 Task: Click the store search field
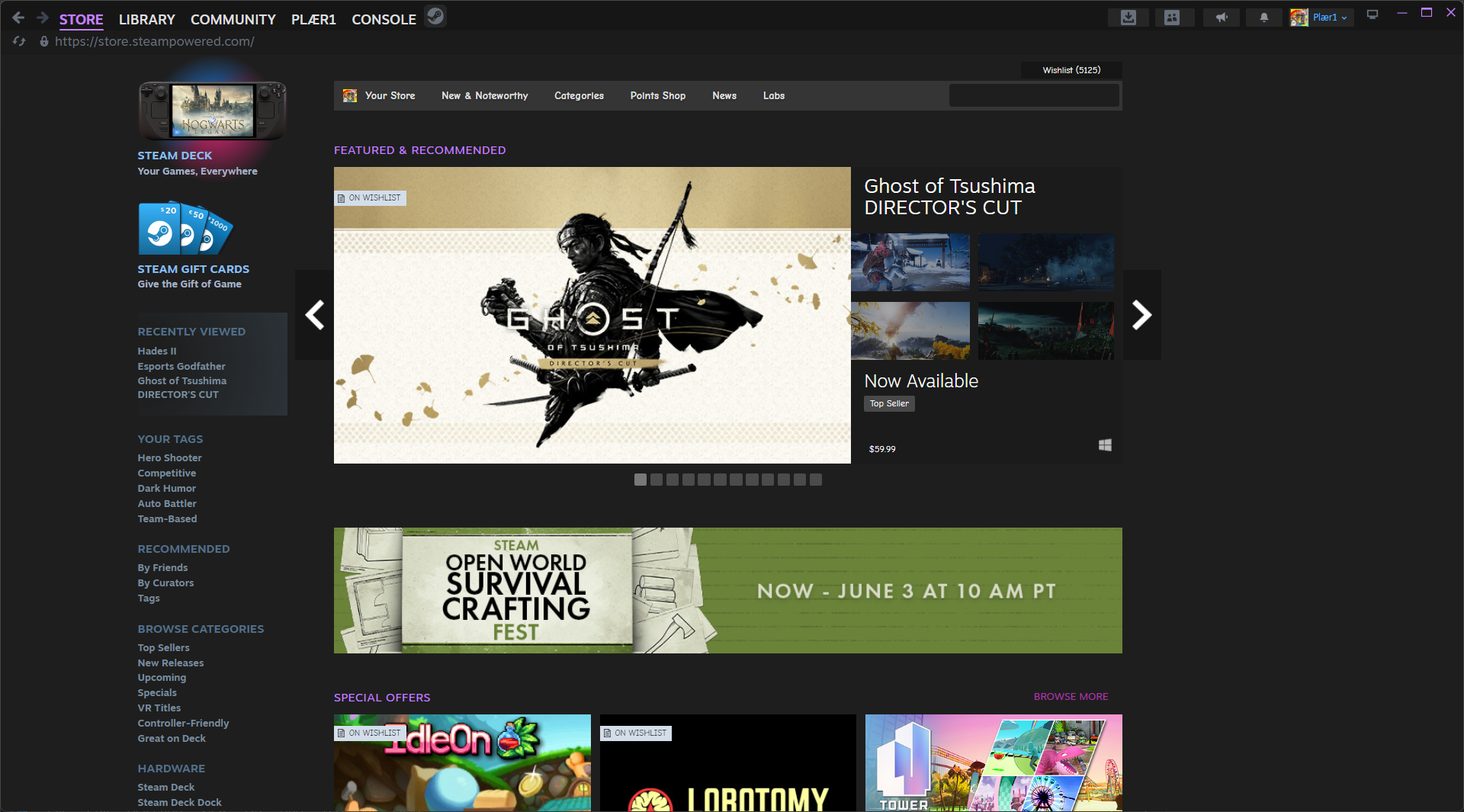click(1034, 95)
